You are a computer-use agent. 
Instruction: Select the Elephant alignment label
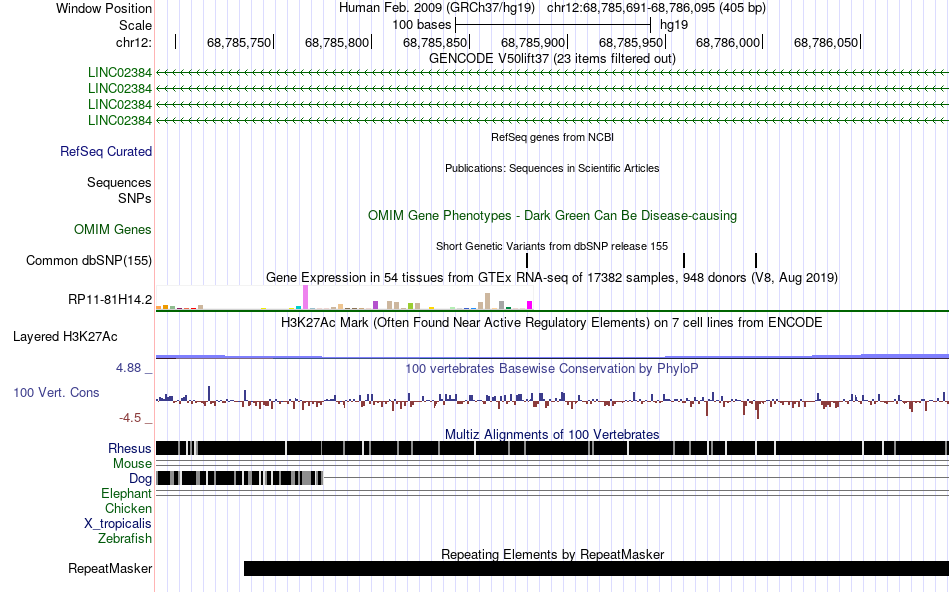tap(126, 494)
